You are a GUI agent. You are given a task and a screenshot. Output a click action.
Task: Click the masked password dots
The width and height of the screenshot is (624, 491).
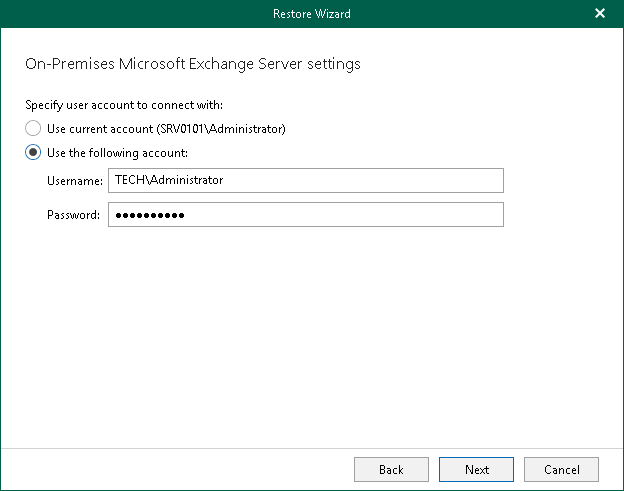[150, 215]
